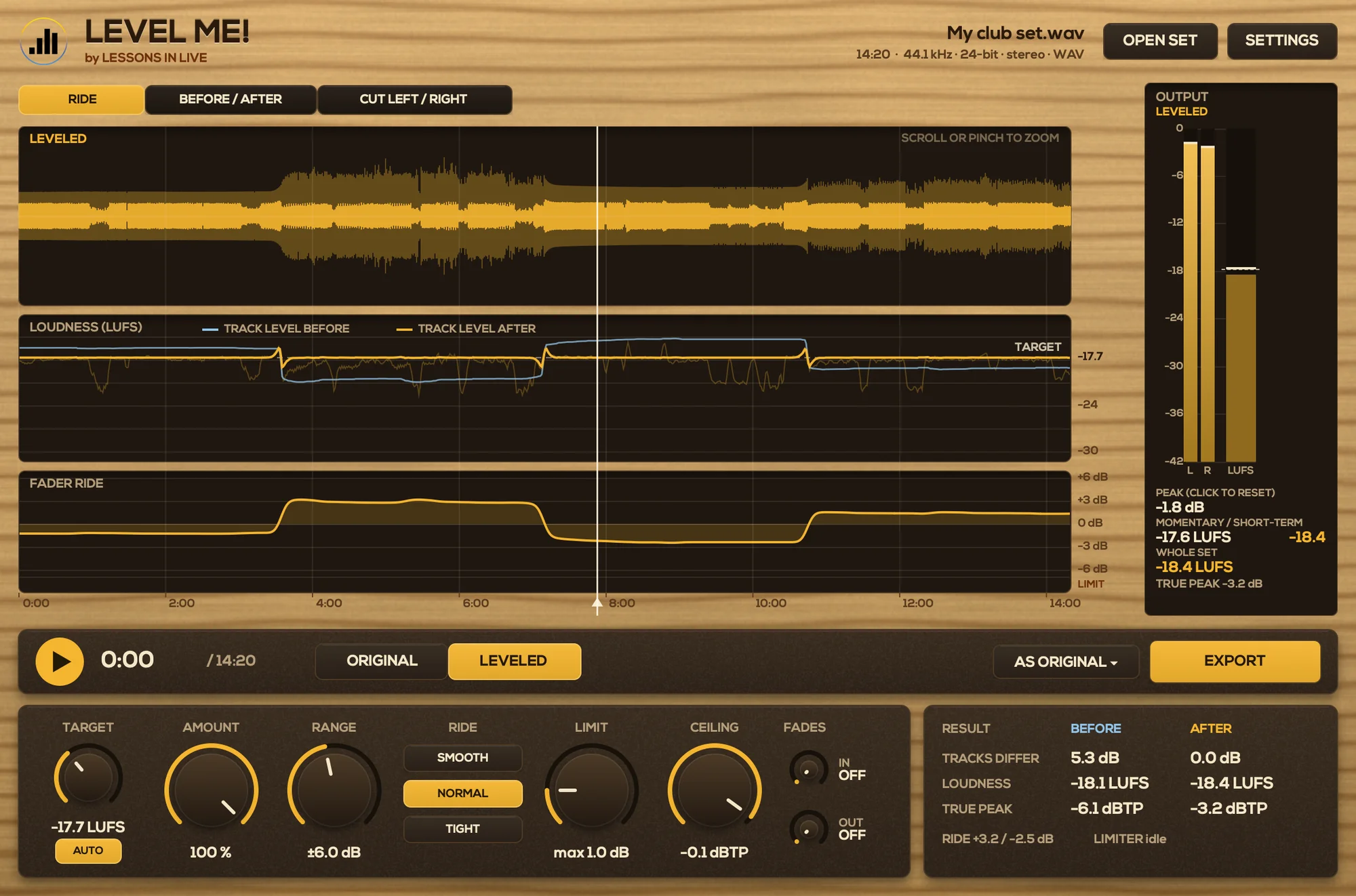Viewport: 1356px width, 896px height.
Task: Click the OPEN SET button
Action: pyautogui.click(x=1160, y=41)
